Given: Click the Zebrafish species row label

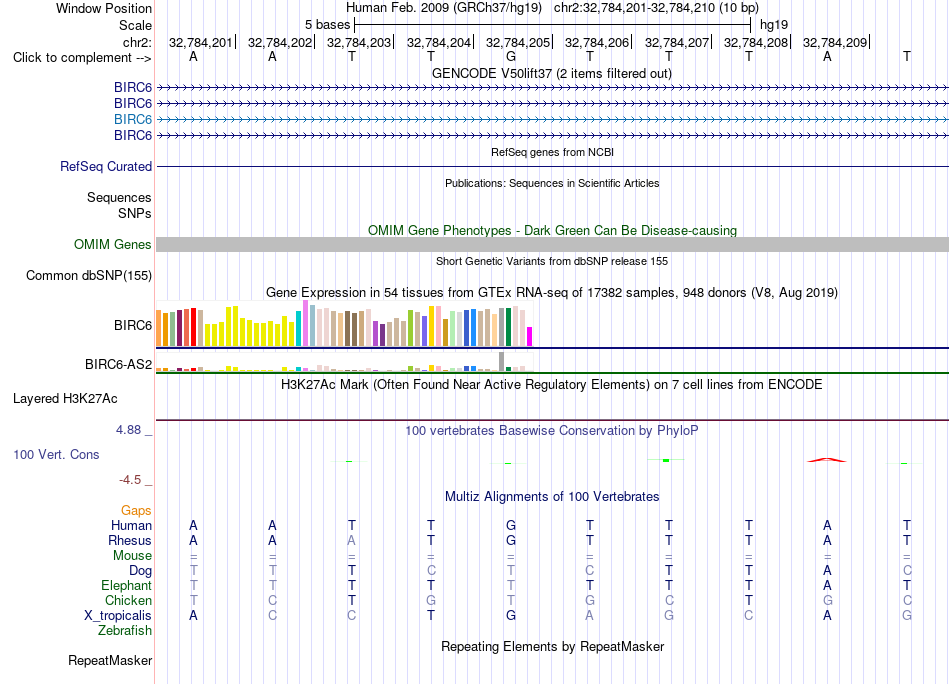Looking at the screenshot, I should tap(125, 631).
